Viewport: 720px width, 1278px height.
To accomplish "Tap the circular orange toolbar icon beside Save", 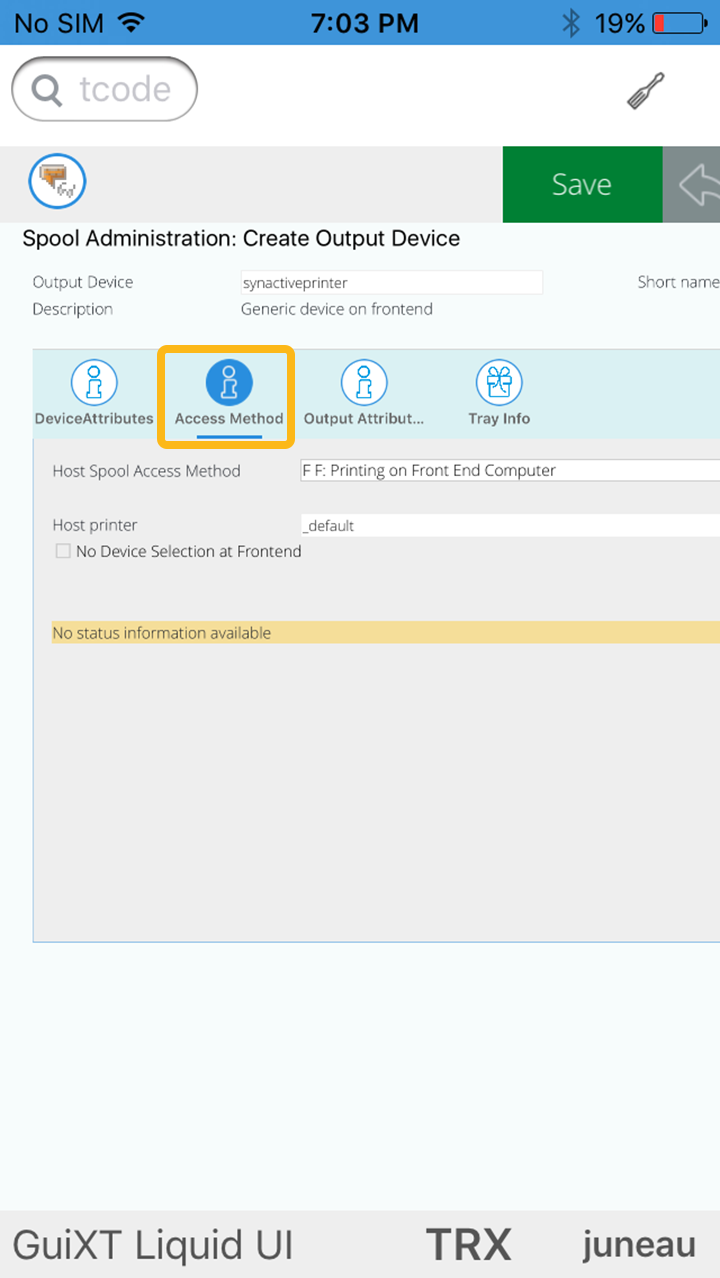I will click(57, 182).
